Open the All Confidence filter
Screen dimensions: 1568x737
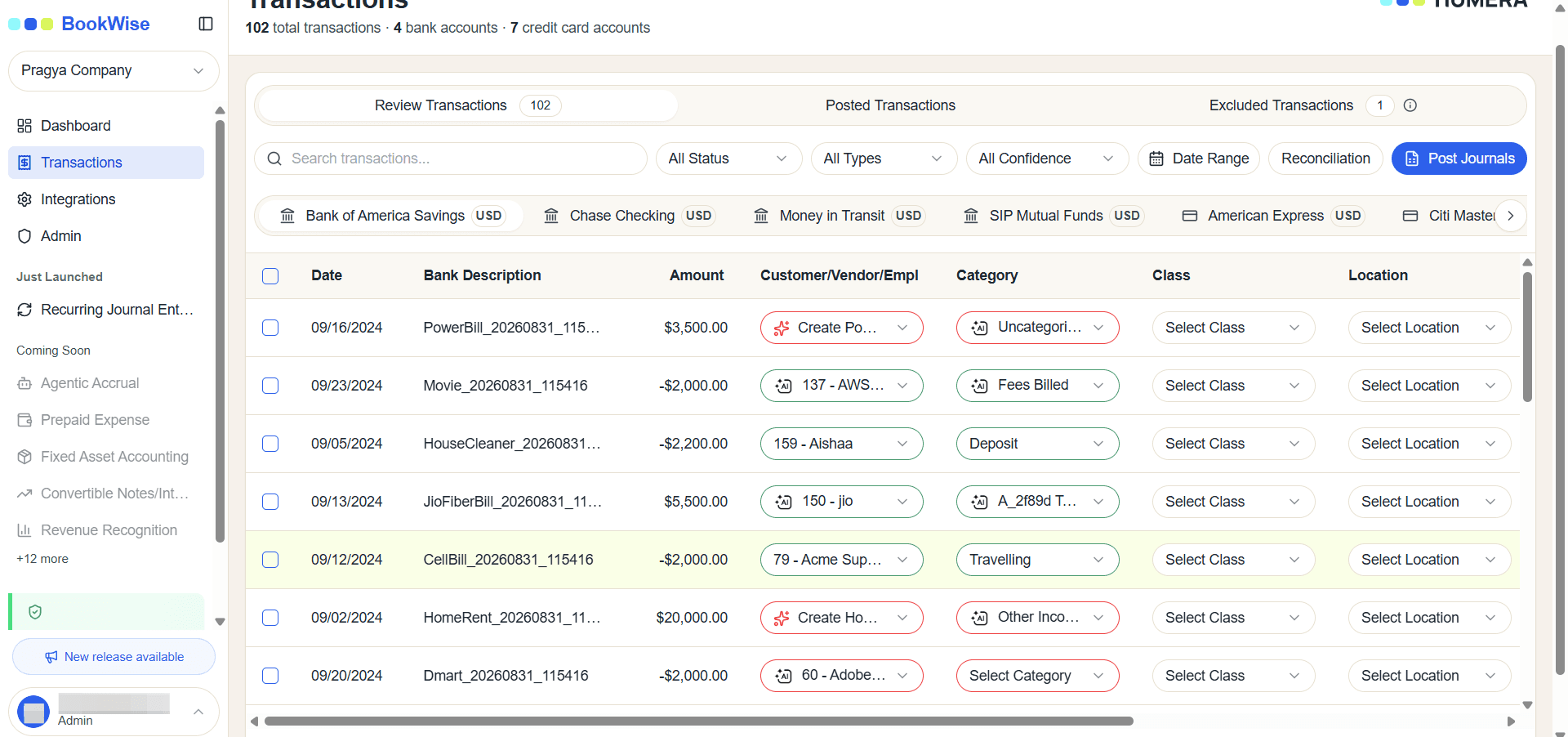pos(1047,159)
